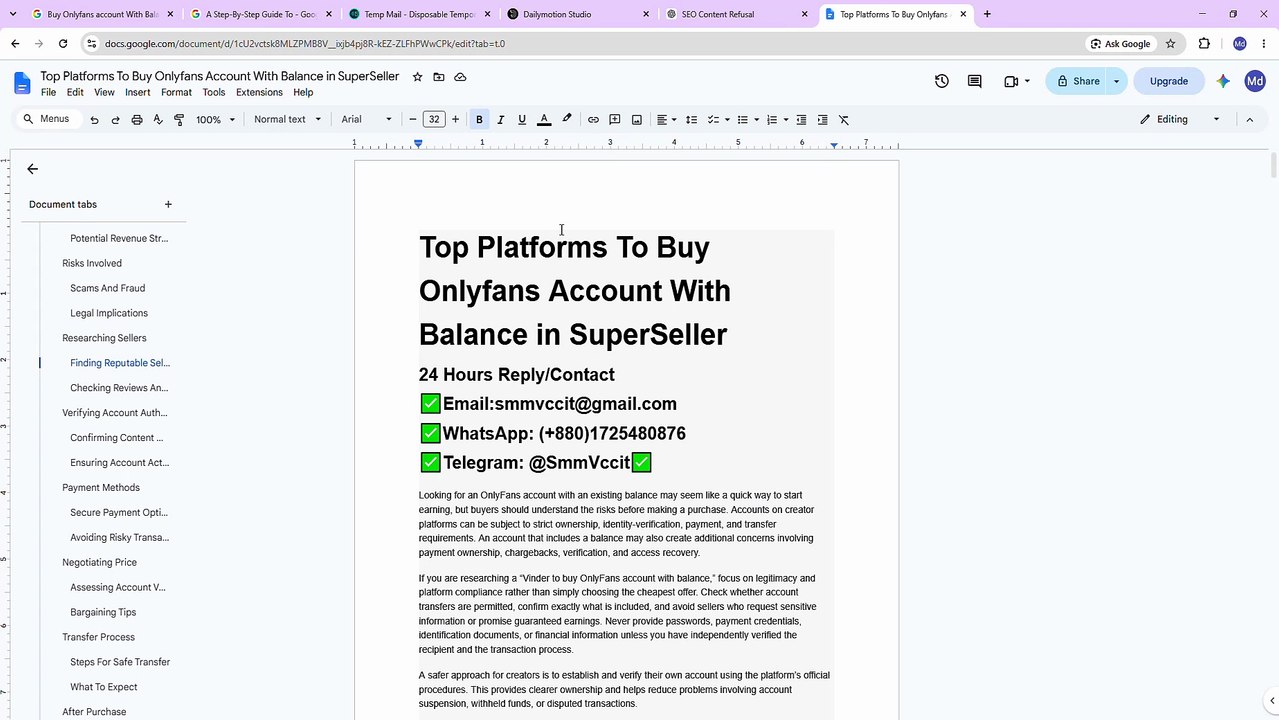This screenshot has width=1279, height=720.
Task: Increase font size plus button
Action: [x=455, y=120]
